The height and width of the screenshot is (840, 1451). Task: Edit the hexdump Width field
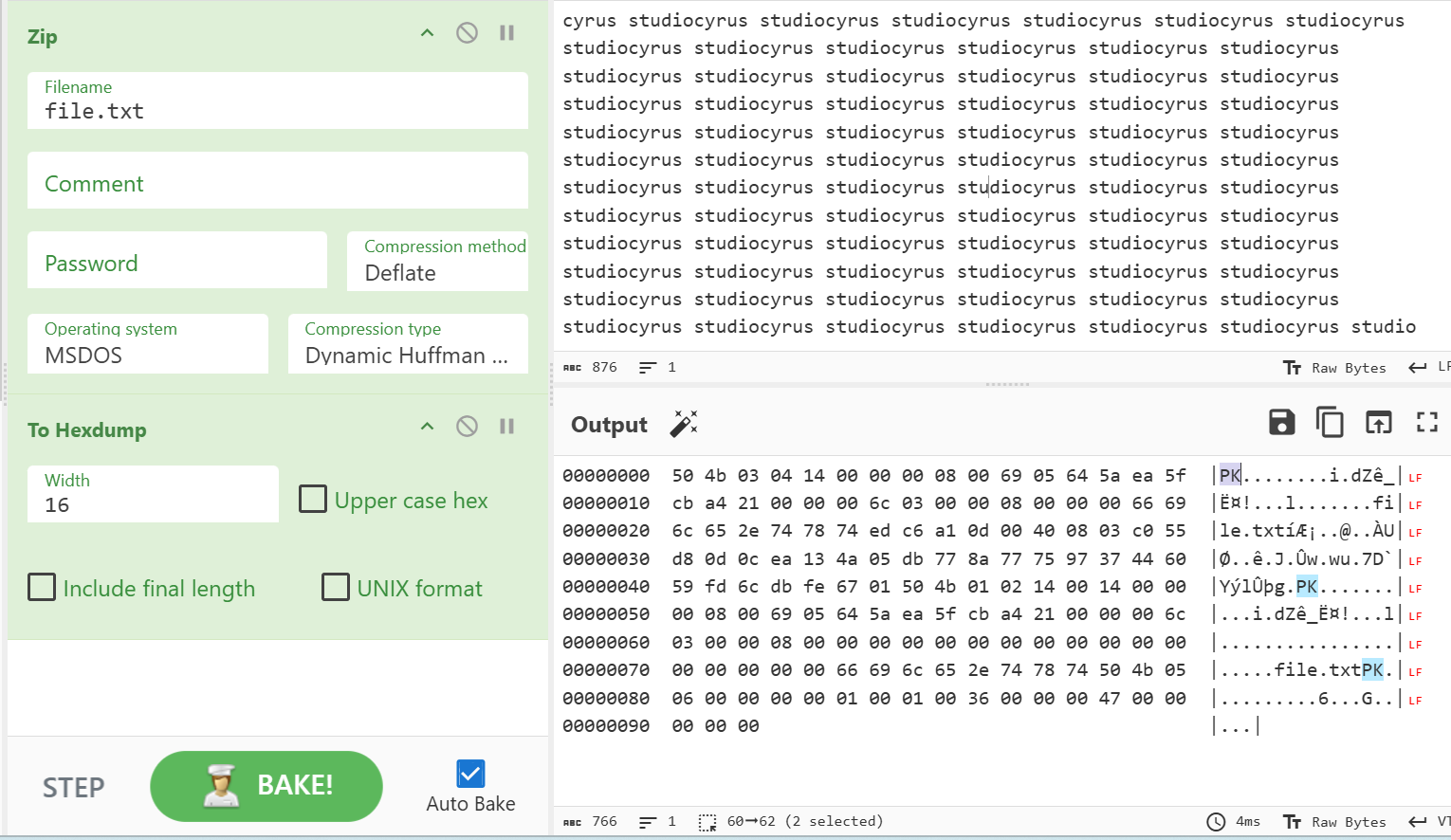click(153, 494)
